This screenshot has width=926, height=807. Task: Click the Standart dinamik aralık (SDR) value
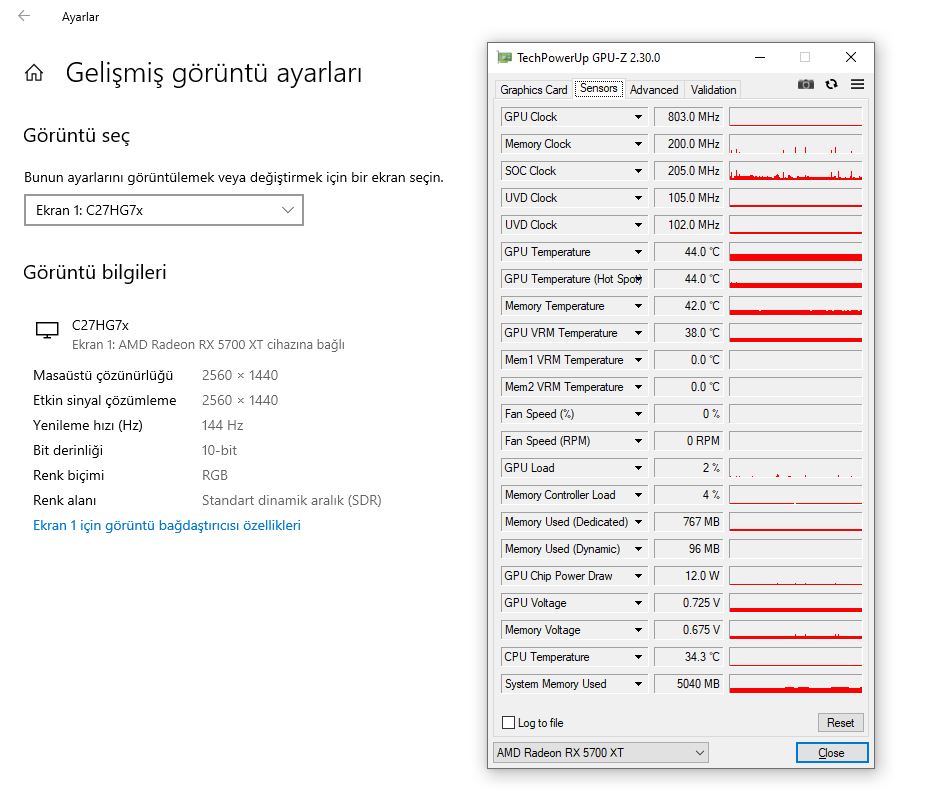tap(292, 500)
